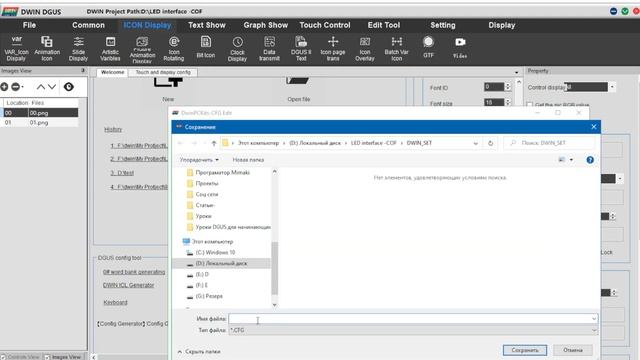Open the Common ribbon tab

tap(88, 25)
